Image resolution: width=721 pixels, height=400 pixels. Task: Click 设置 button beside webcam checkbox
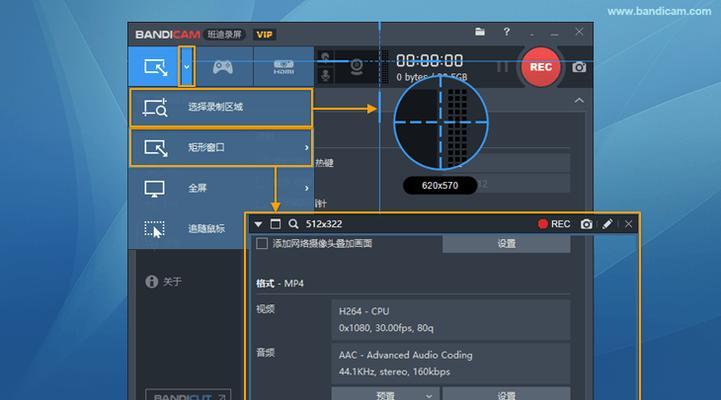506,243
